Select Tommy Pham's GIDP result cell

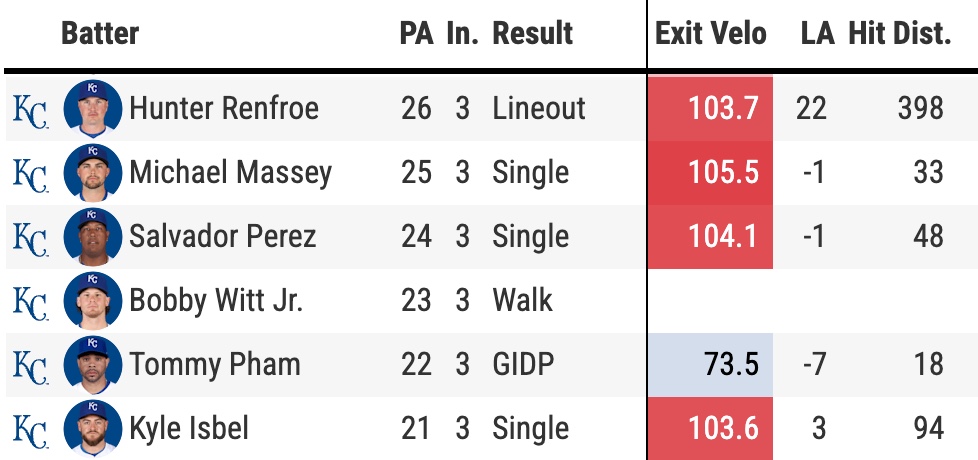point(522,365)
